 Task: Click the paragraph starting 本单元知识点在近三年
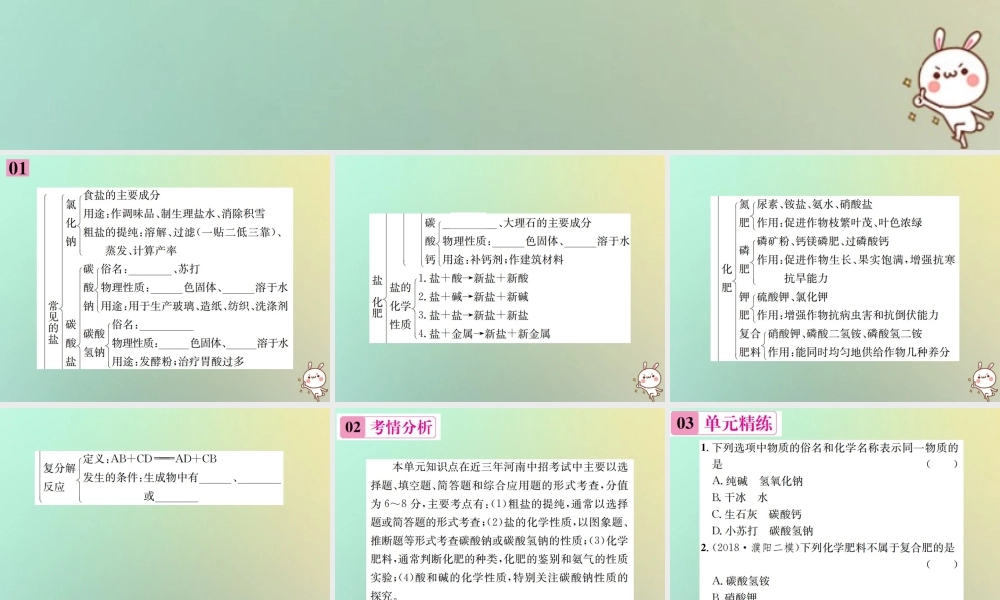tap(500, 530)
